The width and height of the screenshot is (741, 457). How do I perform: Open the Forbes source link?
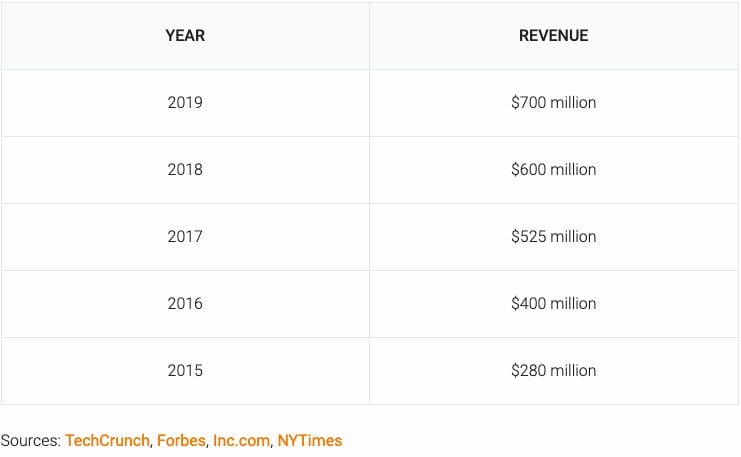181,440
